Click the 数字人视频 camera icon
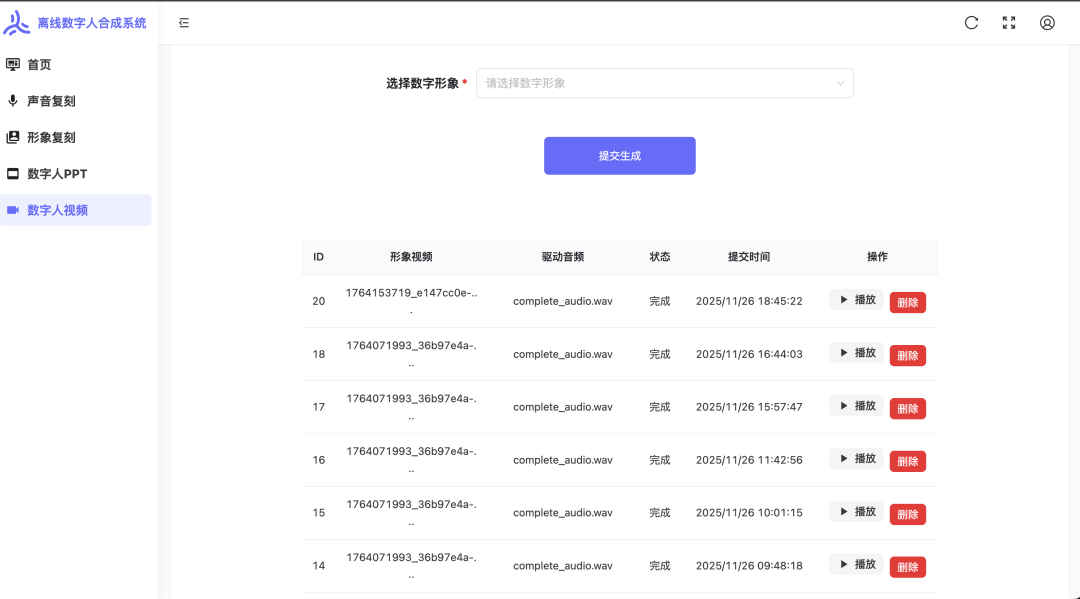Viewport: 1080px width, 599px height. 12,210
